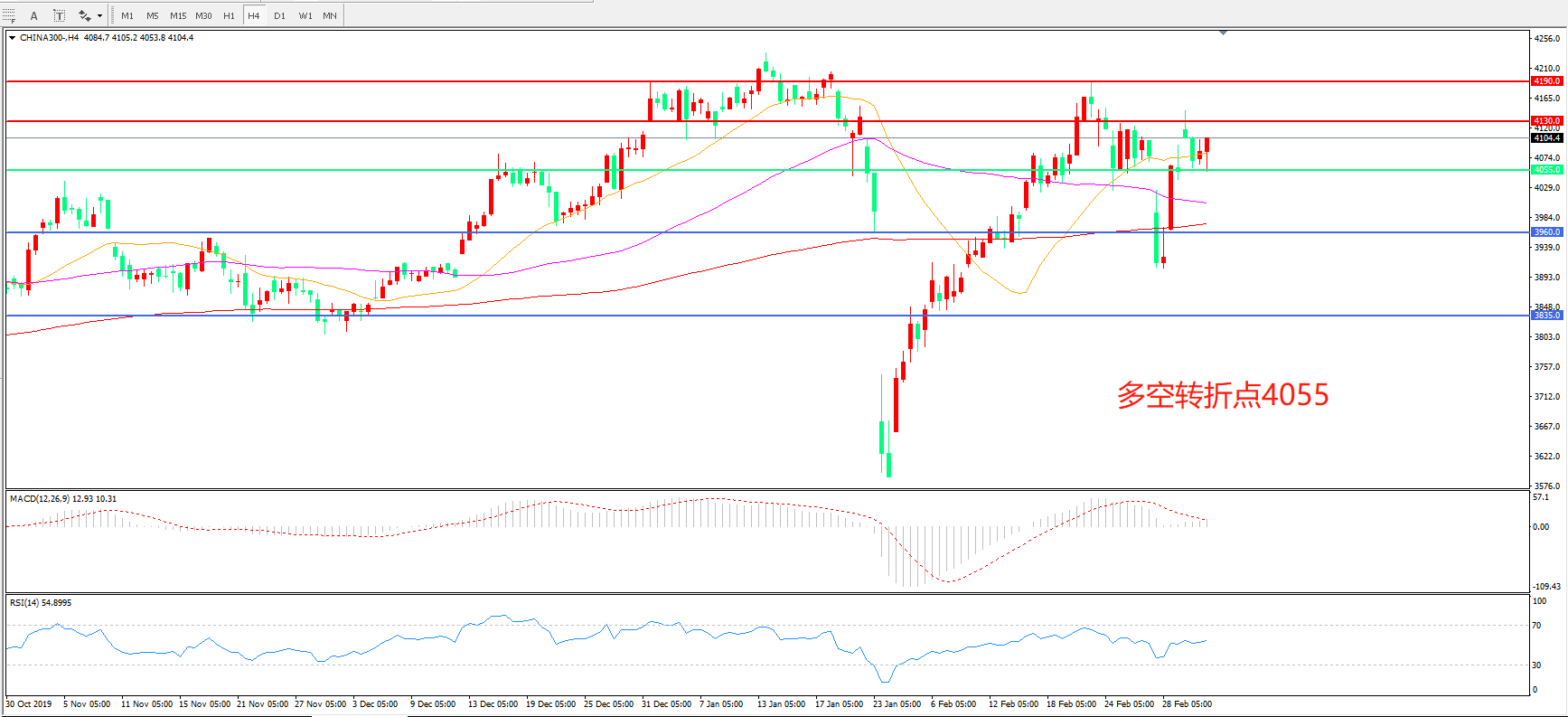The width and height of the screenshot is (1568, 717).
Task: Click the chart shift marker triangle
Action: click(x=1223, y=33)
